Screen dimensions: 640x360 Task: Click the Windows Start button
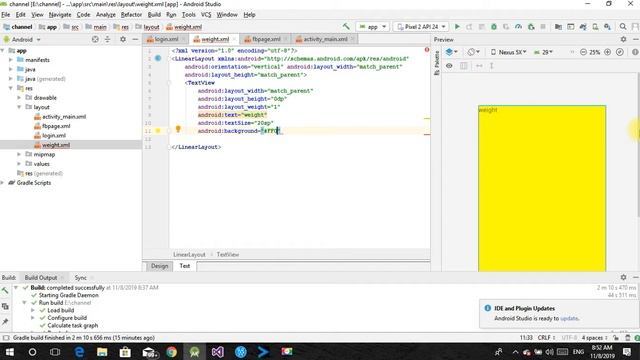pyautogui.click(x=9, y=351)
